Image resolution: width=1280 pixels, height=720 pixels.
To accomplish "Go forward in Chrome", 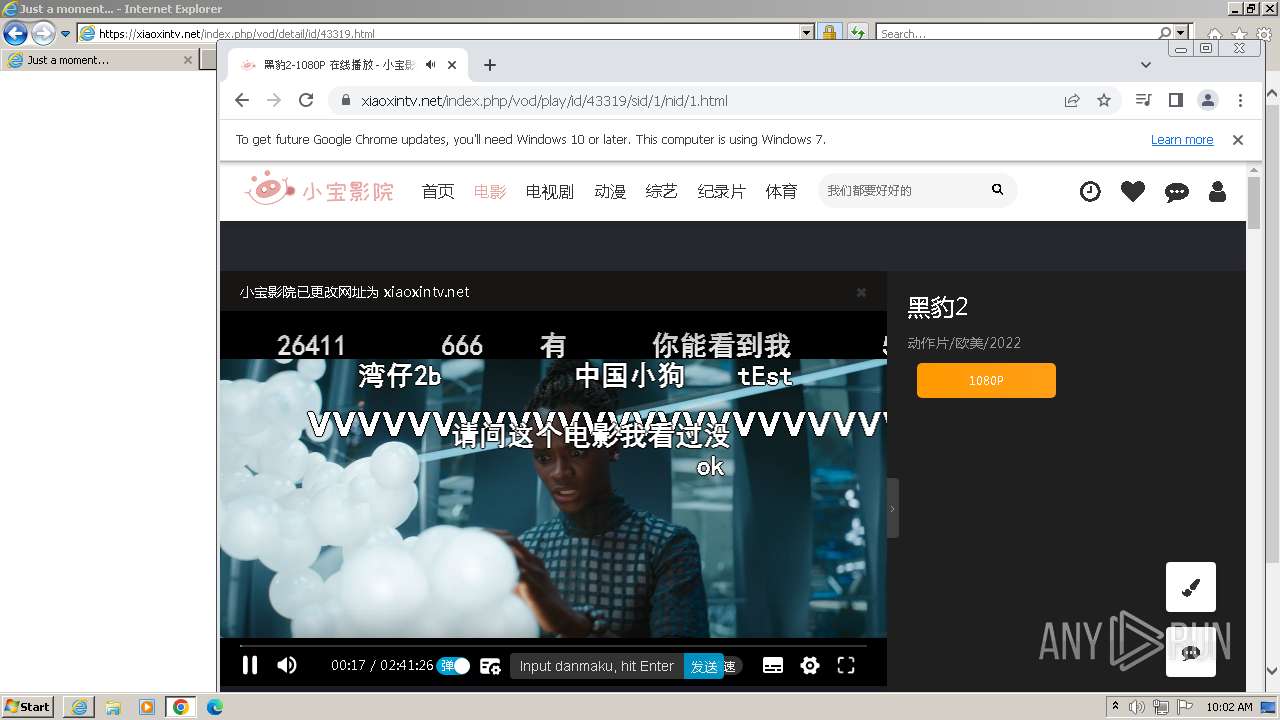I will pos(274,100).
